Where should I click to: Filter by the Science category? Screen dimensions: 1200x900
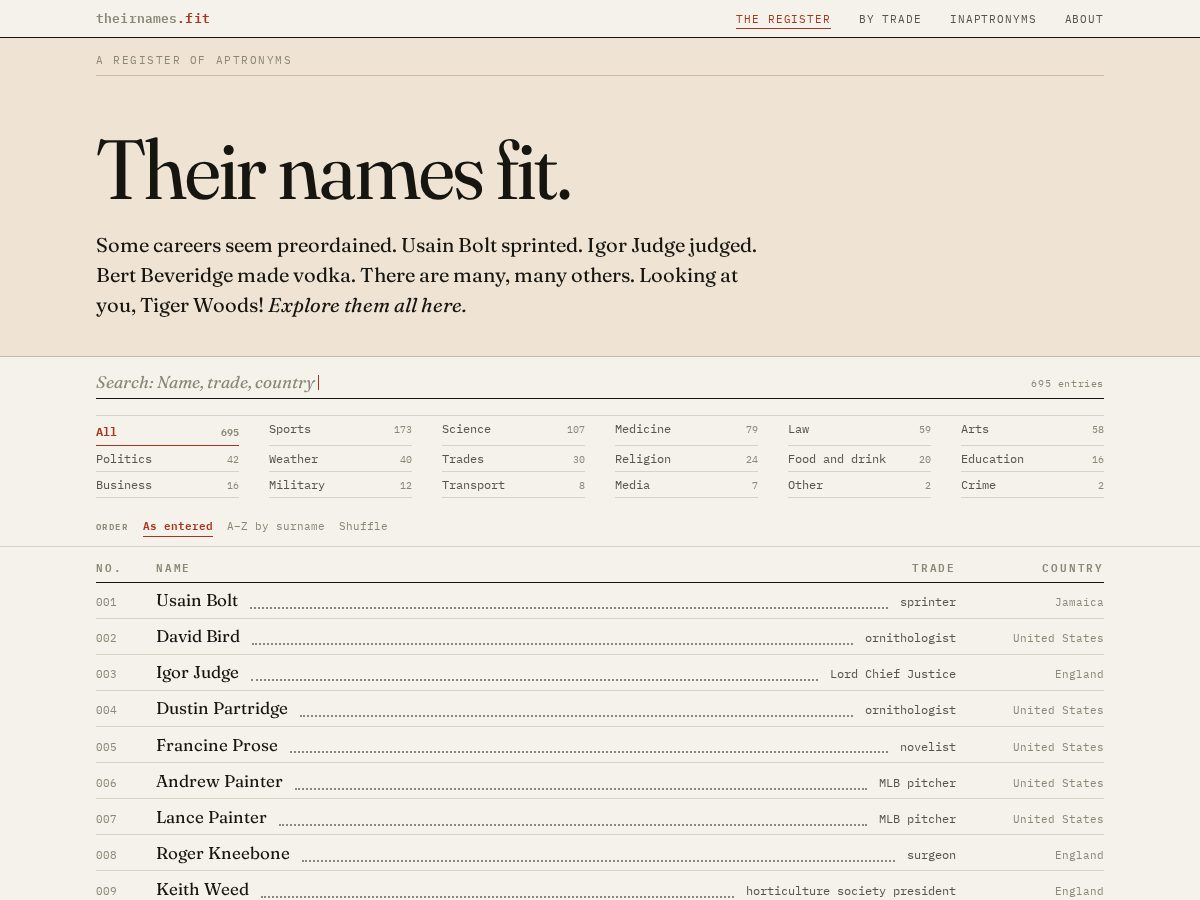click(x=513, y=430)
